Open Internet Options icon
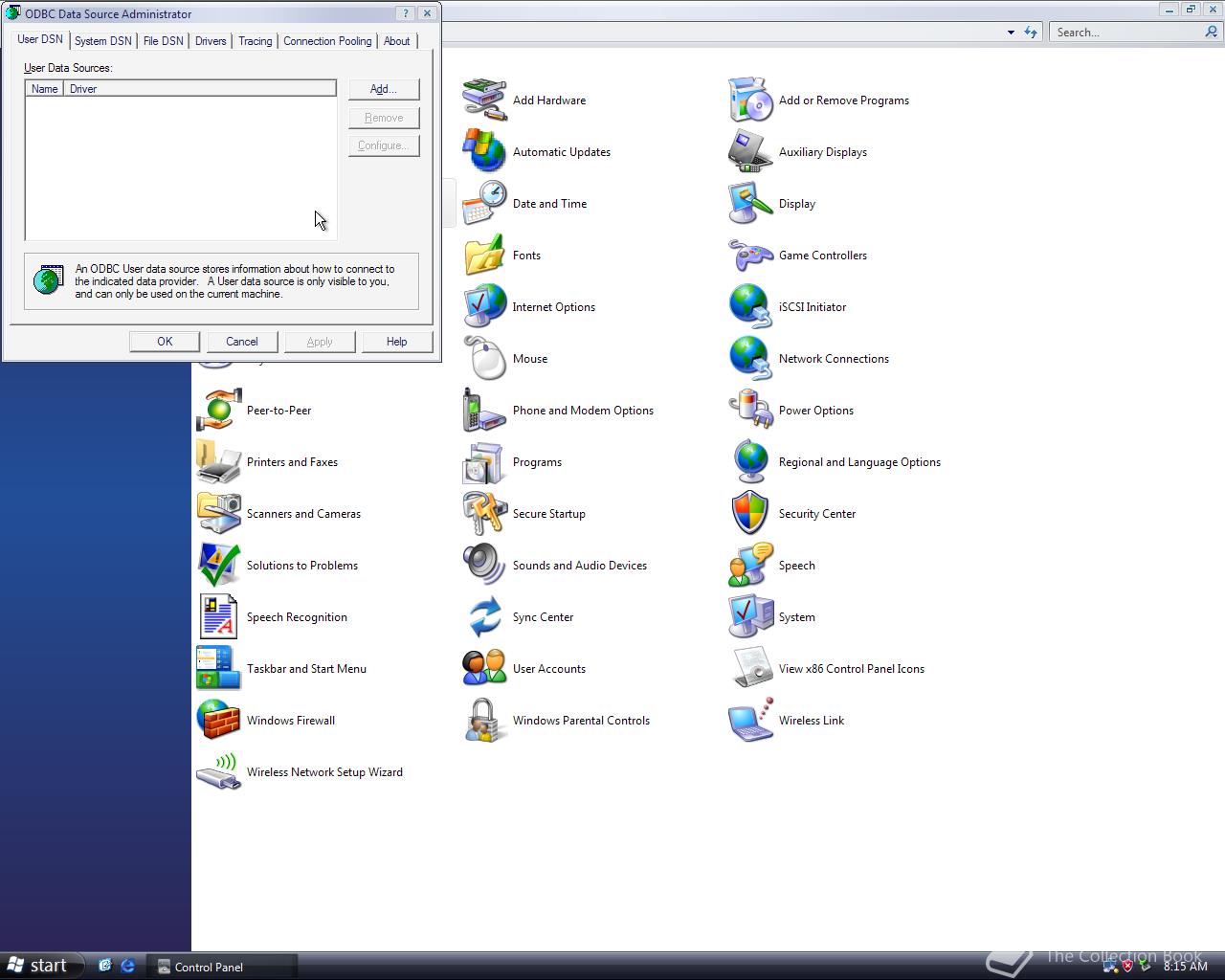 tap(484, 307)
